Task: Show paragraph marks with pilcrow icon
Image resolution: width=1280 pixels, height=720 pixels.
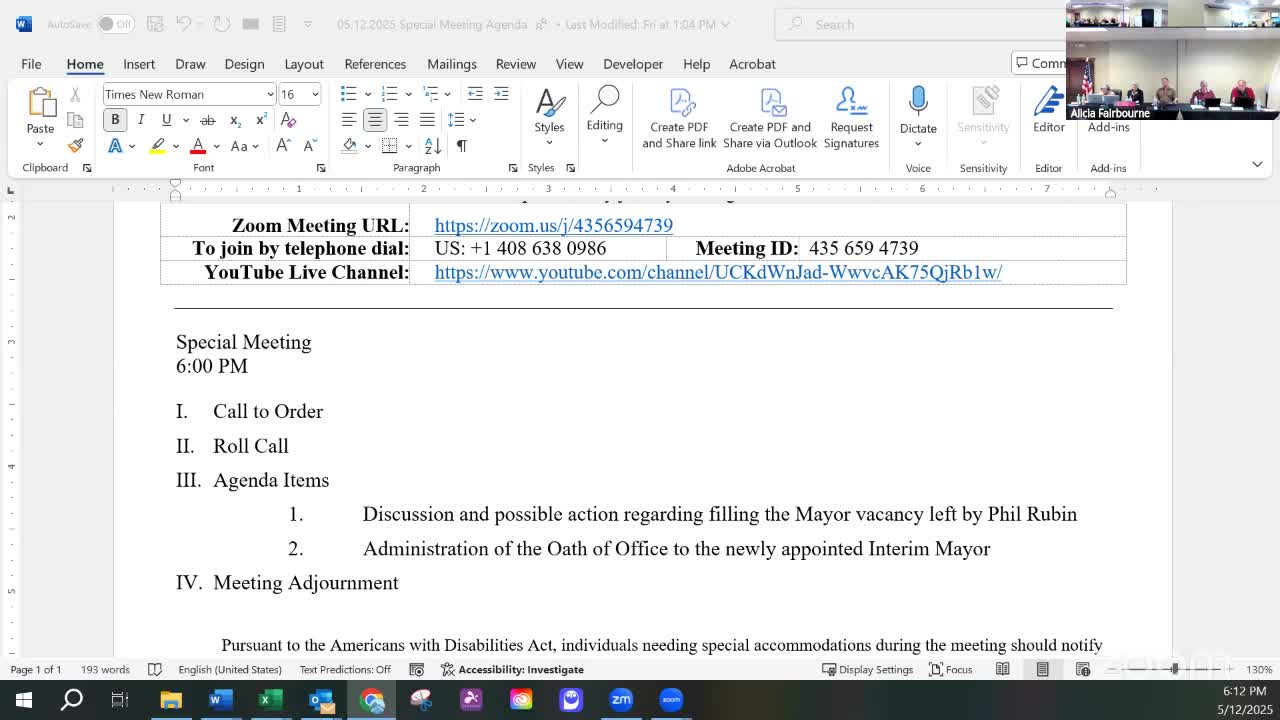Action: pyautogui.click(x=461, y=146)
